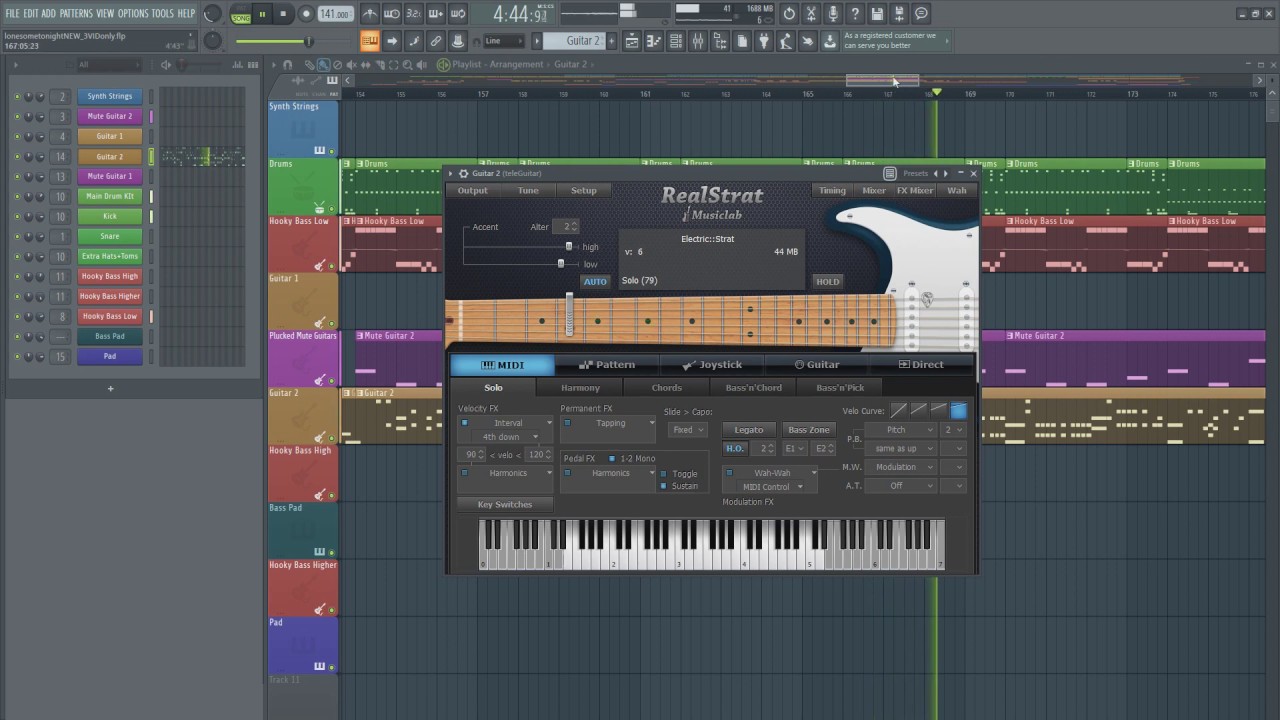Open the PATTERNS menu
Image resolution: width=1280 pixels, height=720 pixels.
[x=76, y=13]
